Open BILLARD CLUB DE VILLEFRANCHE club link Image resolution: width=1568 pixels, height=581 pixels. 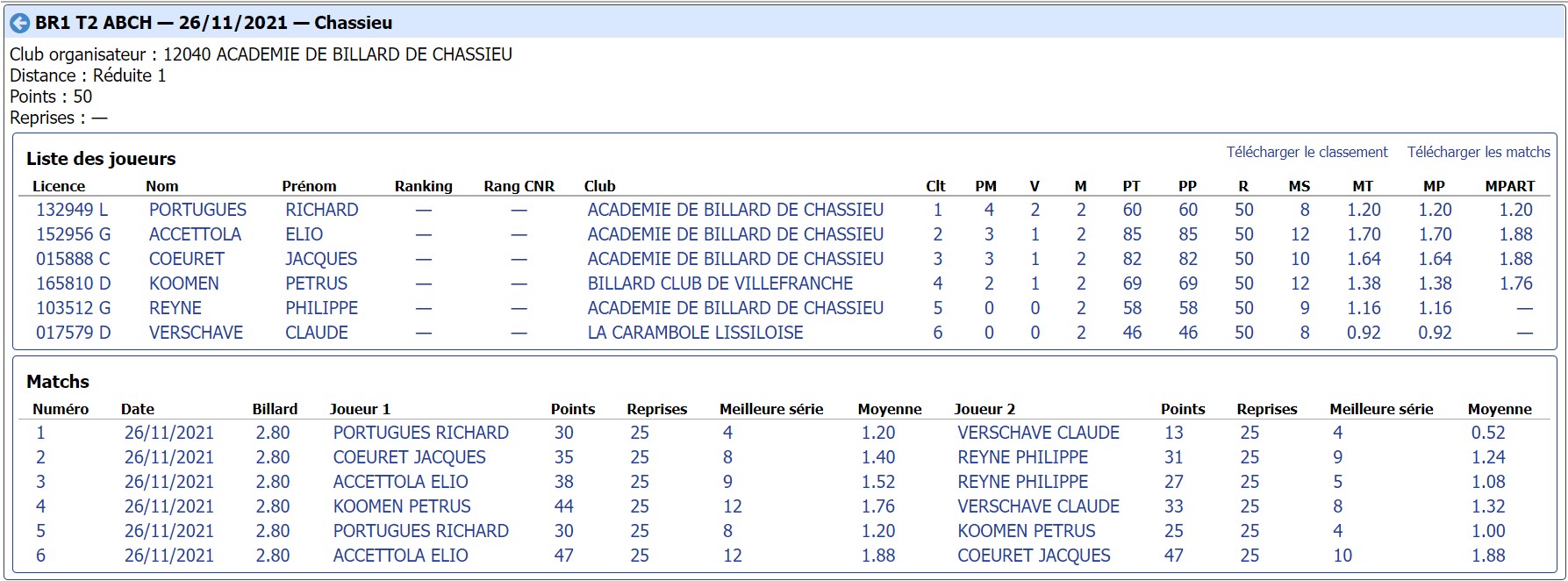pyautogui.click(x=720, y=283)
